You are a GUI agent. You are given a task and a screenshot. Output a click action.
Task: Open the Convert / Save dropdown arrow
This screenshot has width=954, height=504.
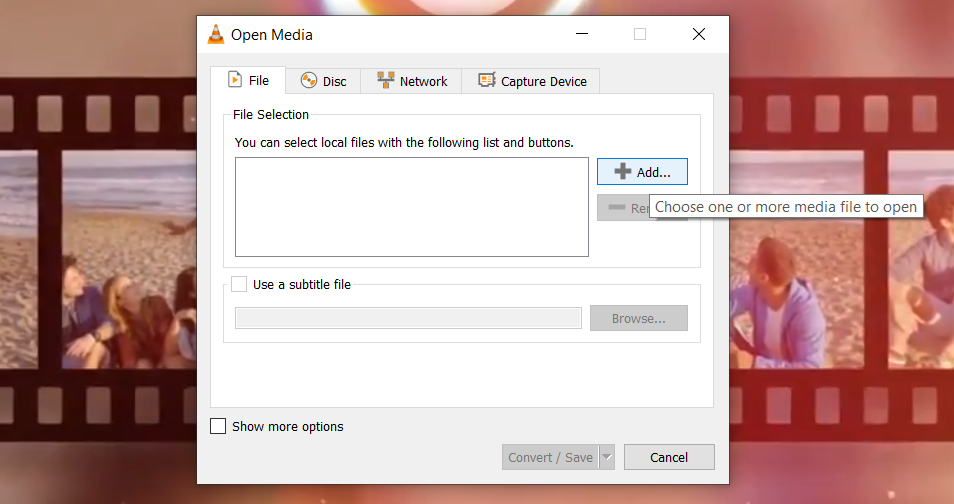(x=606, y=457)
